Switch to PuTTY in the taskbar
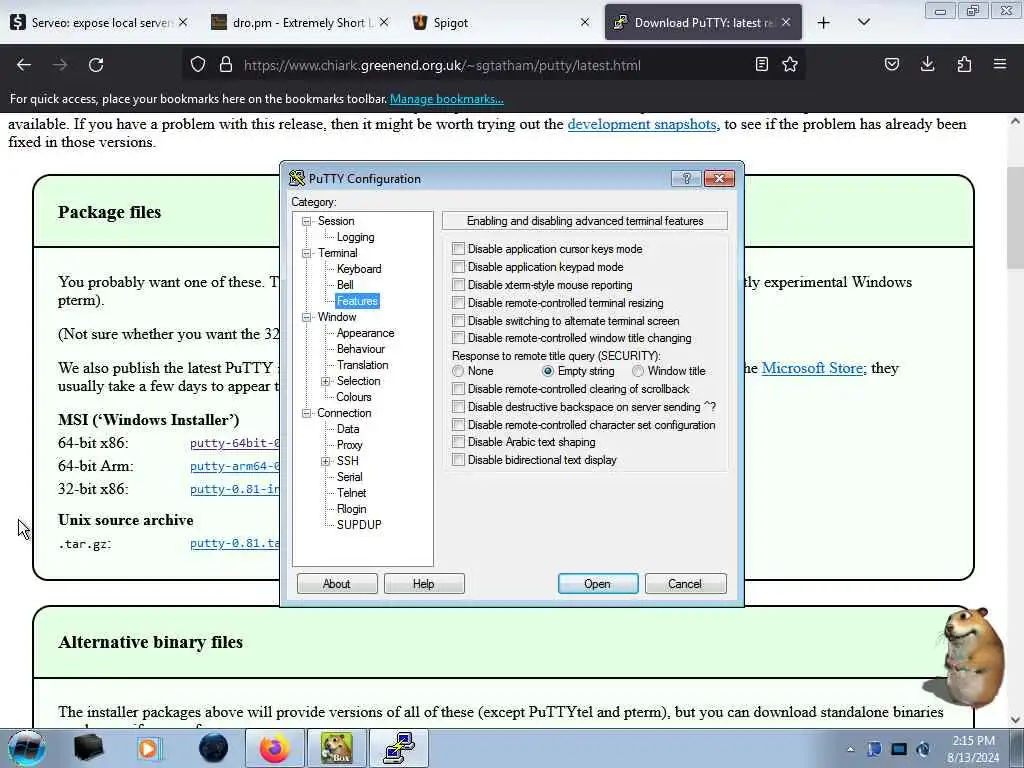1024x768 pixels. [x=399, y=748]
